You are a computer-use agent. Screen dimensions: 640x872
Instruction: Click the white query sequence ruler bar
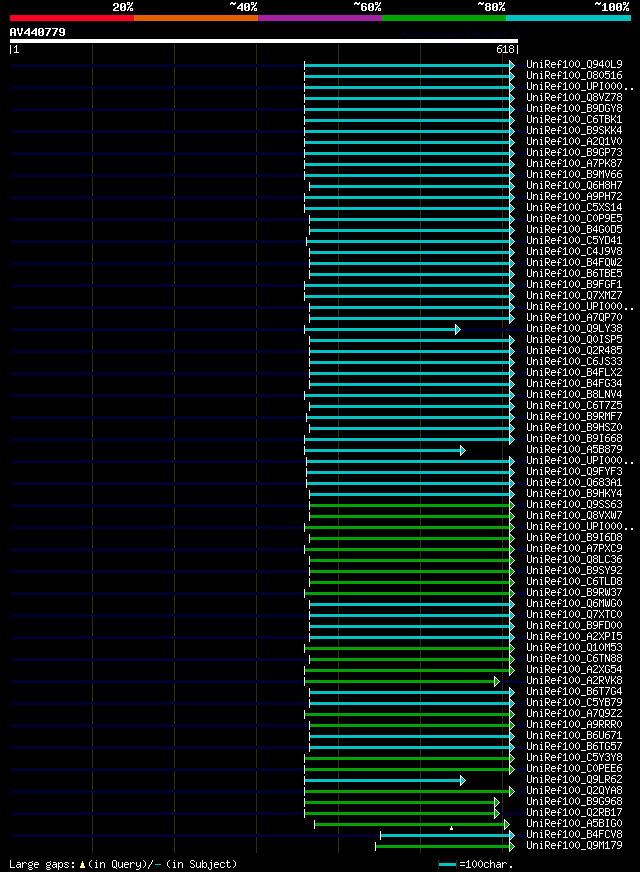[264, 41]
